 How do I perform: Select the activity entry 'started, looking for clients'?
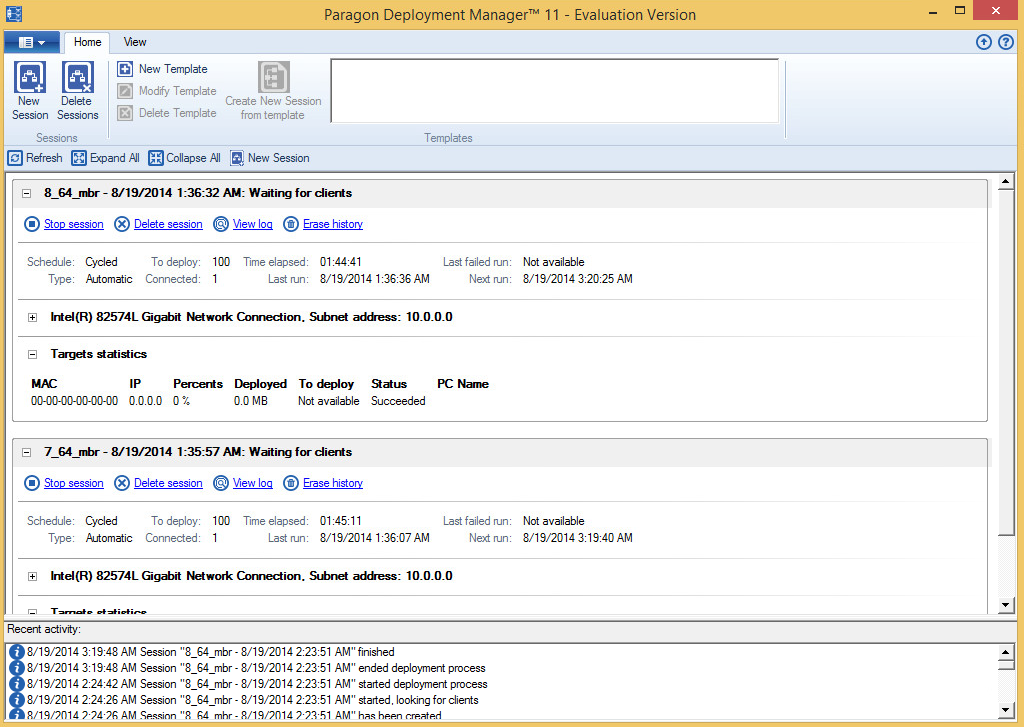[x=253, y=700]
